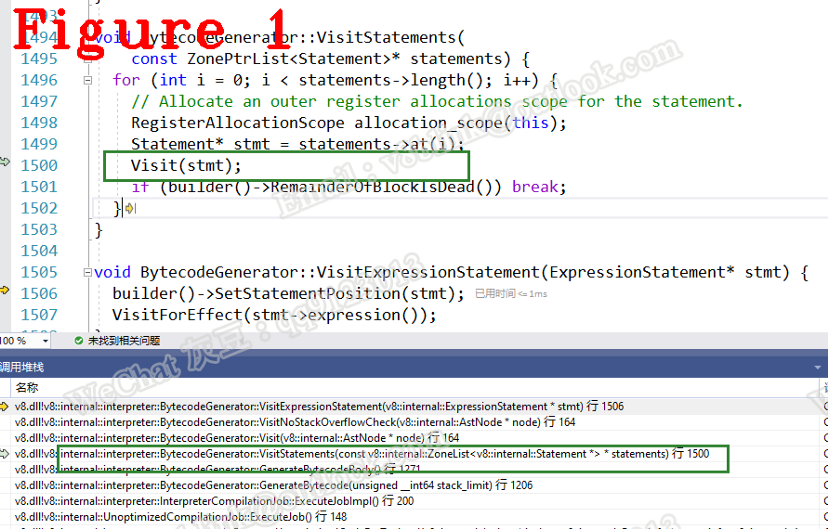Click the 名称 column header
This screenshot has width=828, height=529.
click(27, 388)
